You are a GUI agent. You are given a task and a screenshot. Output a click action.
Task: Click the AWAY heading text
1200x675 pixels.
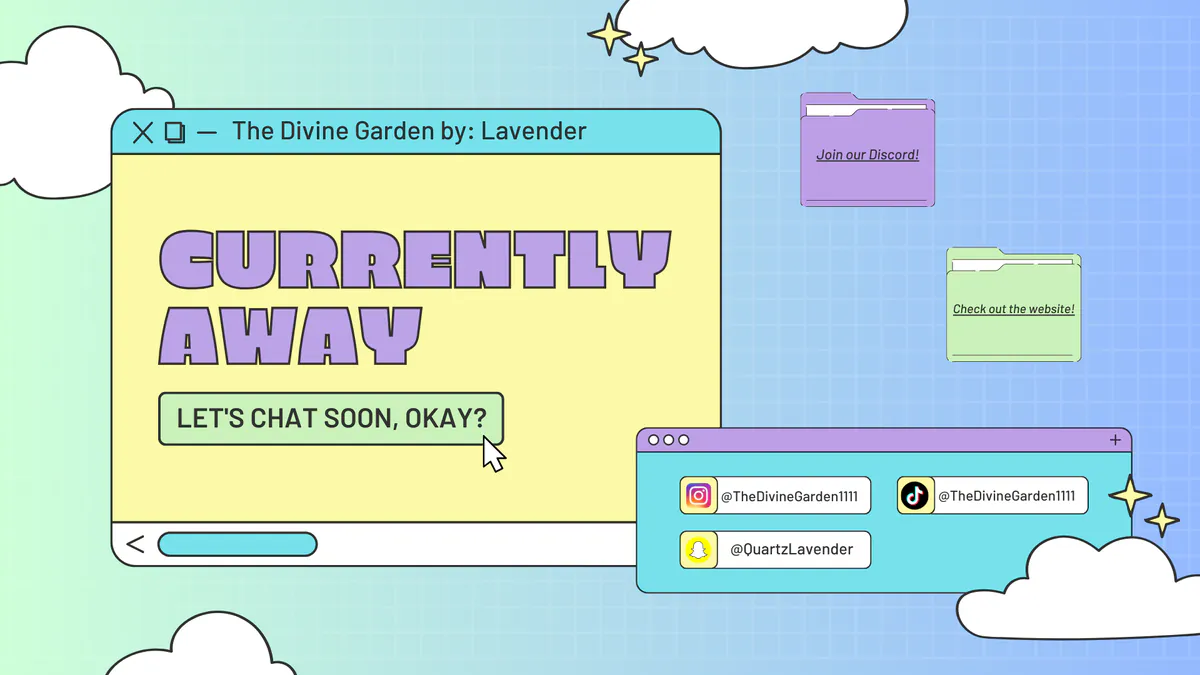[x=288, y=334]
